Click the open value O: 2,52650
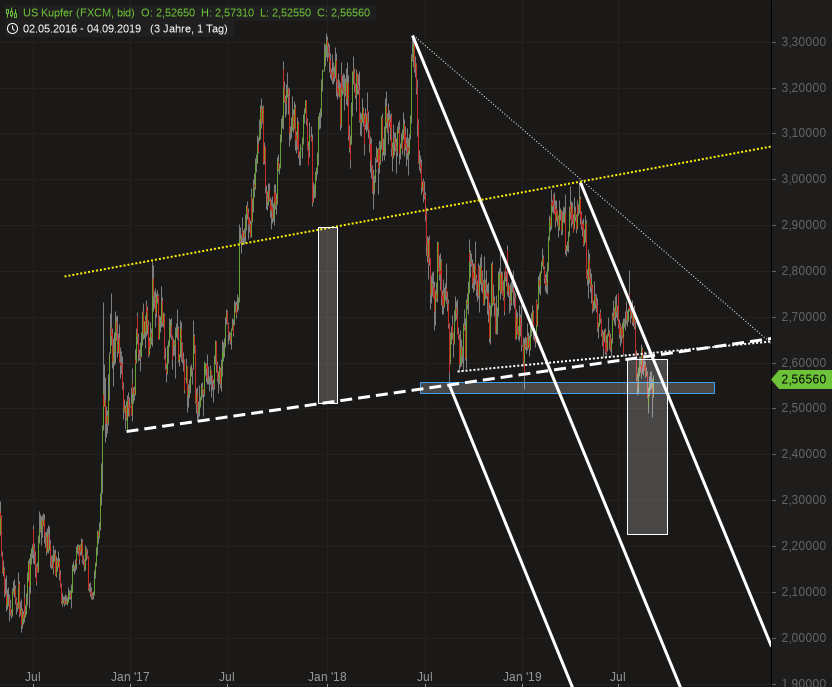Viewport: 832px width, 687px height. tap(168, 13)
